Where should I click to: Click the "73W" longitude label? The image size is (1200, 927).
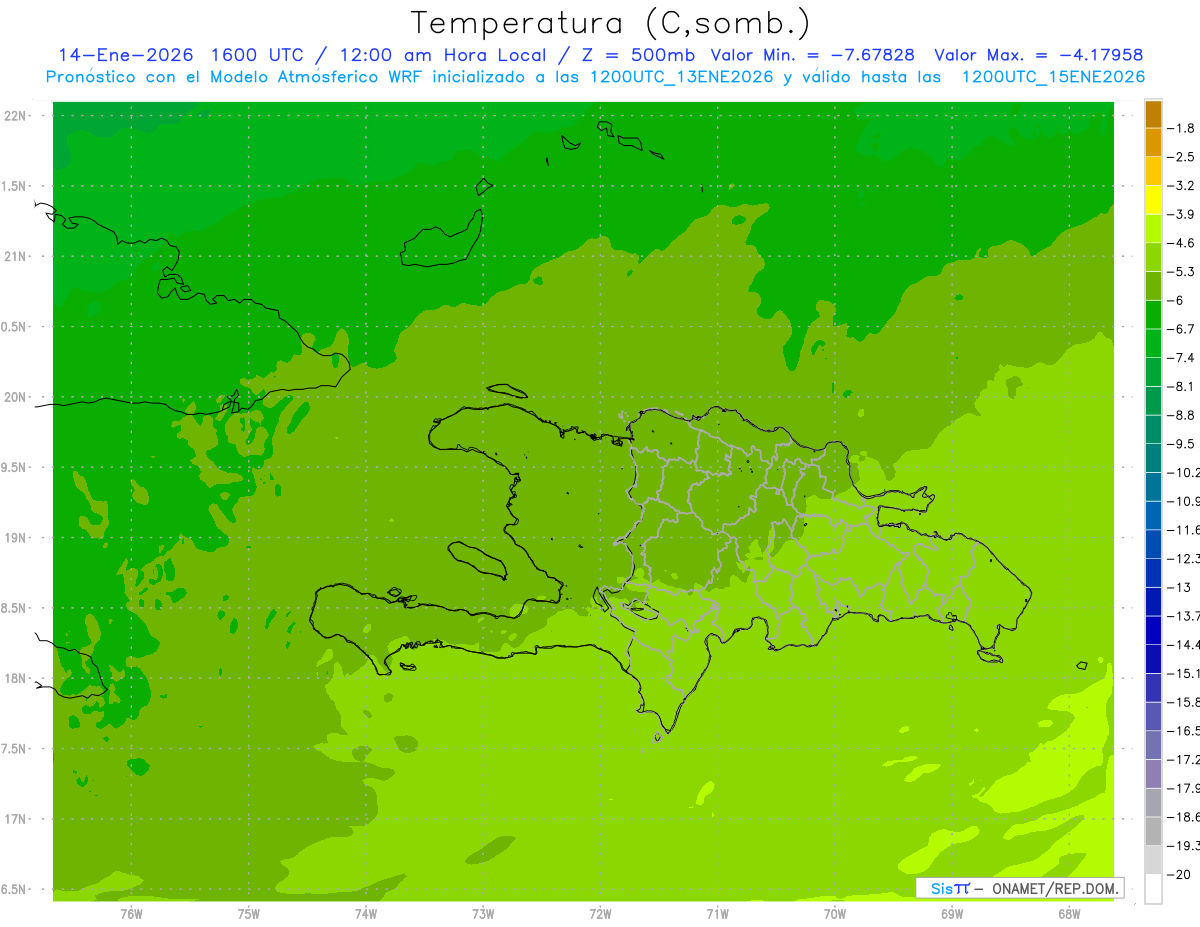[x=483, y=914]
